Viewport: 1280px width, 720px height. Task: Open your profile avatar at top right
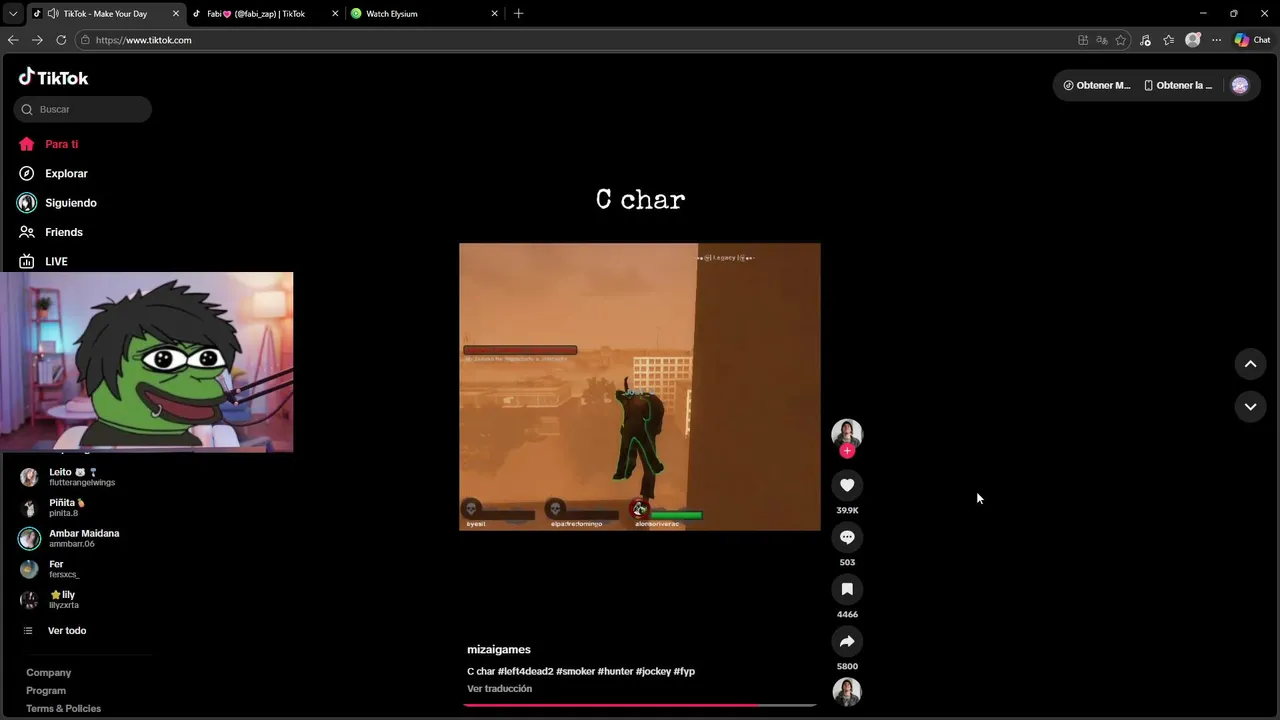(x=1240, y=85)
